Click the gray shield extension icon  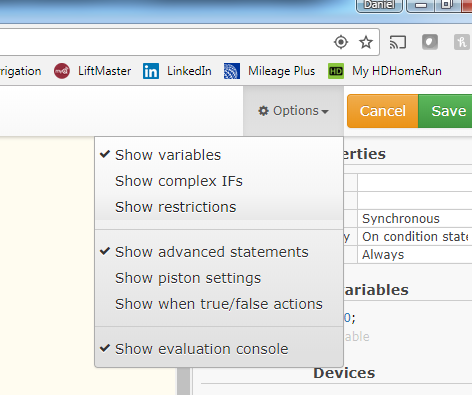430,42
